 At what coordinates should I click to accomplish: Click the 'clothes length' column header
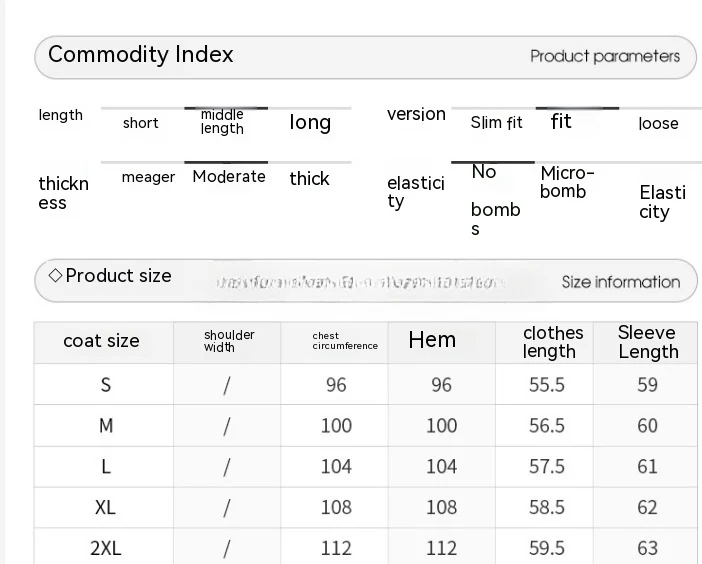pos(553,342)
